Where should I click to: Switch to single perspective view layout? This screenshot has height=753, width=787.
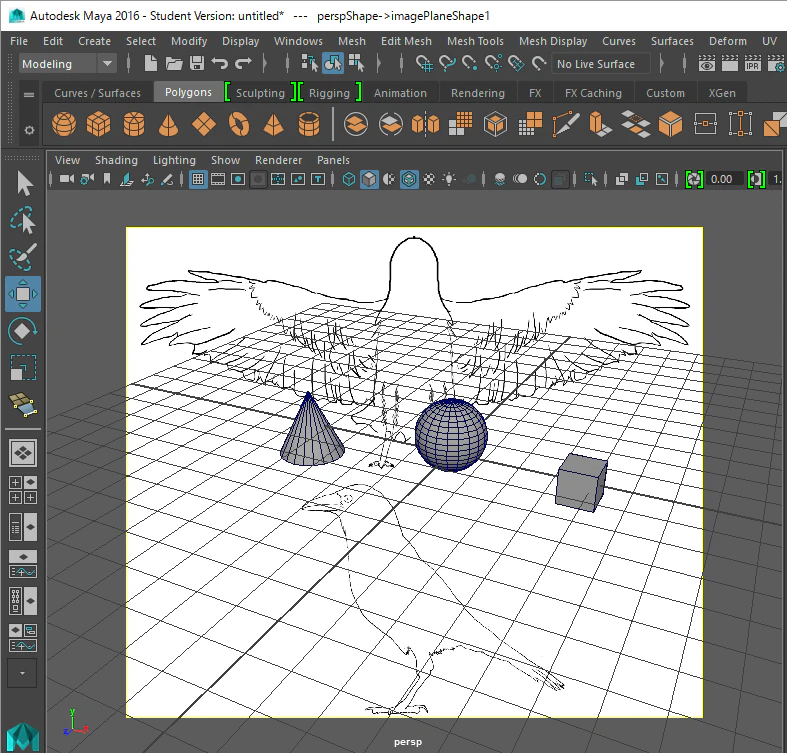coord(23,453)
